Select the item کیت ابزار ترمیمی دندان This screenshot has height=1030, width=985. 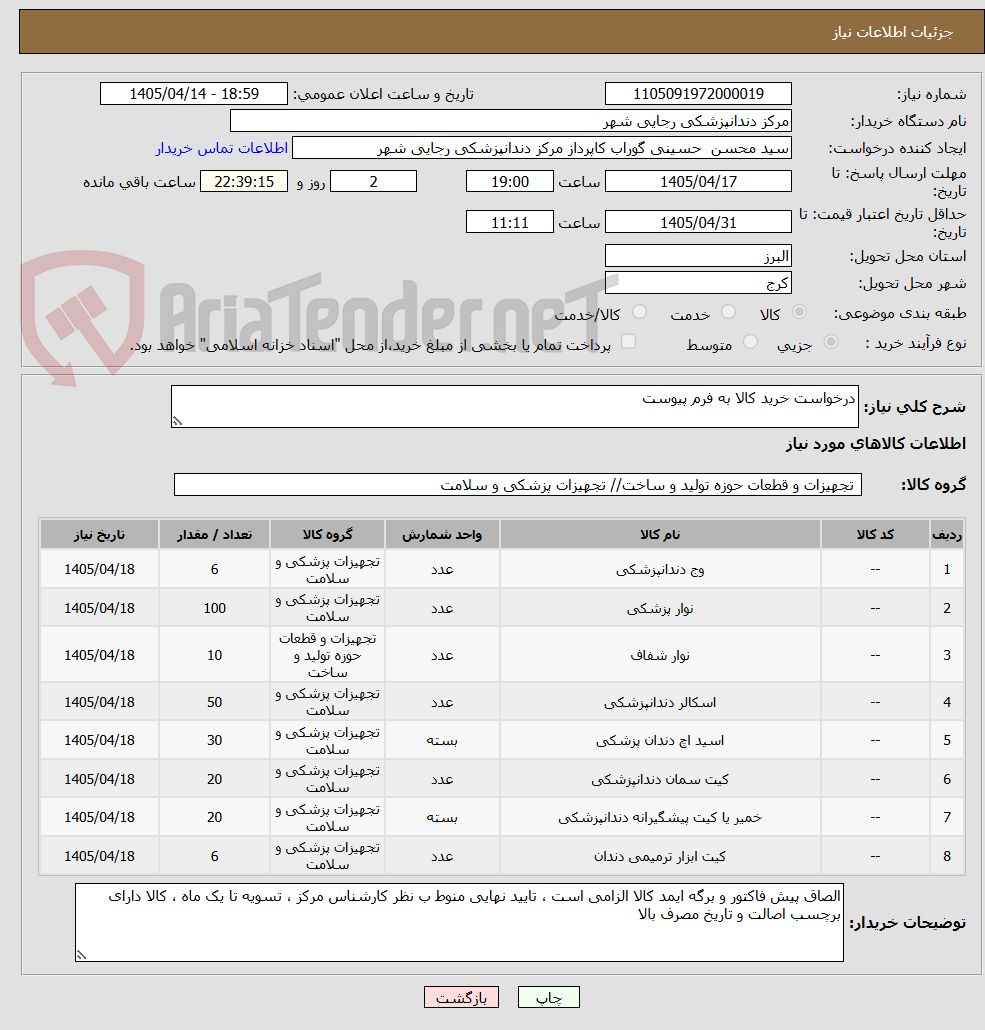click(x=660, y=856)
